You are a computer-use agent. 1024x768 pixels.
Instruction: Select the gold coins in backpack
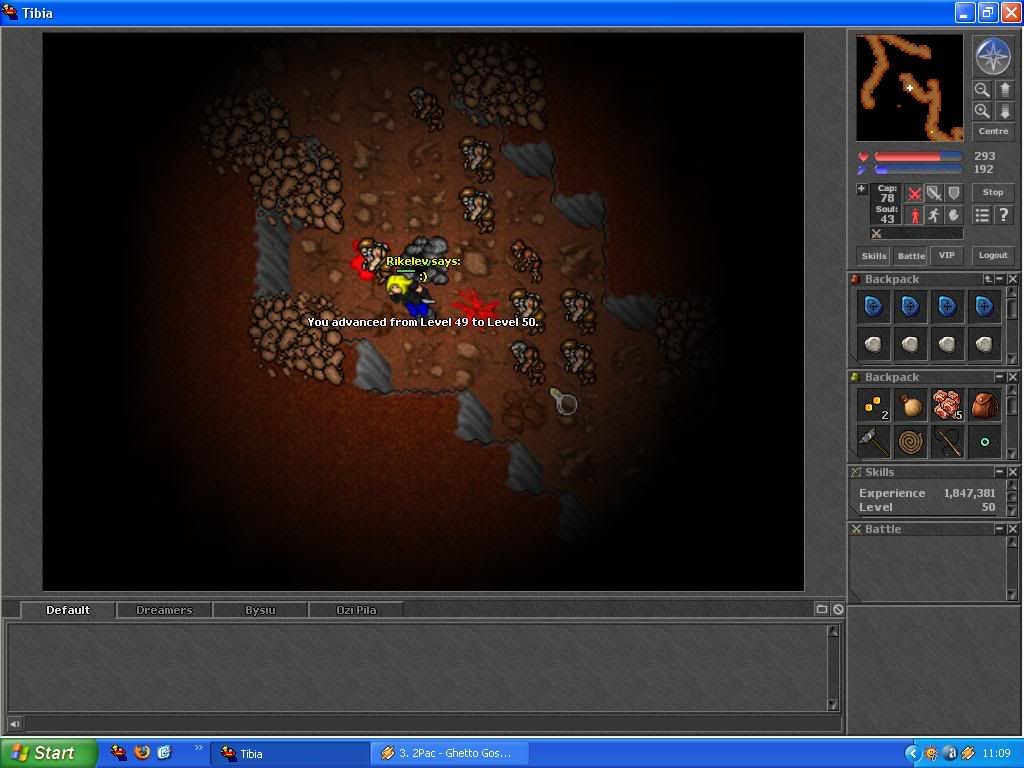[874, 406]
